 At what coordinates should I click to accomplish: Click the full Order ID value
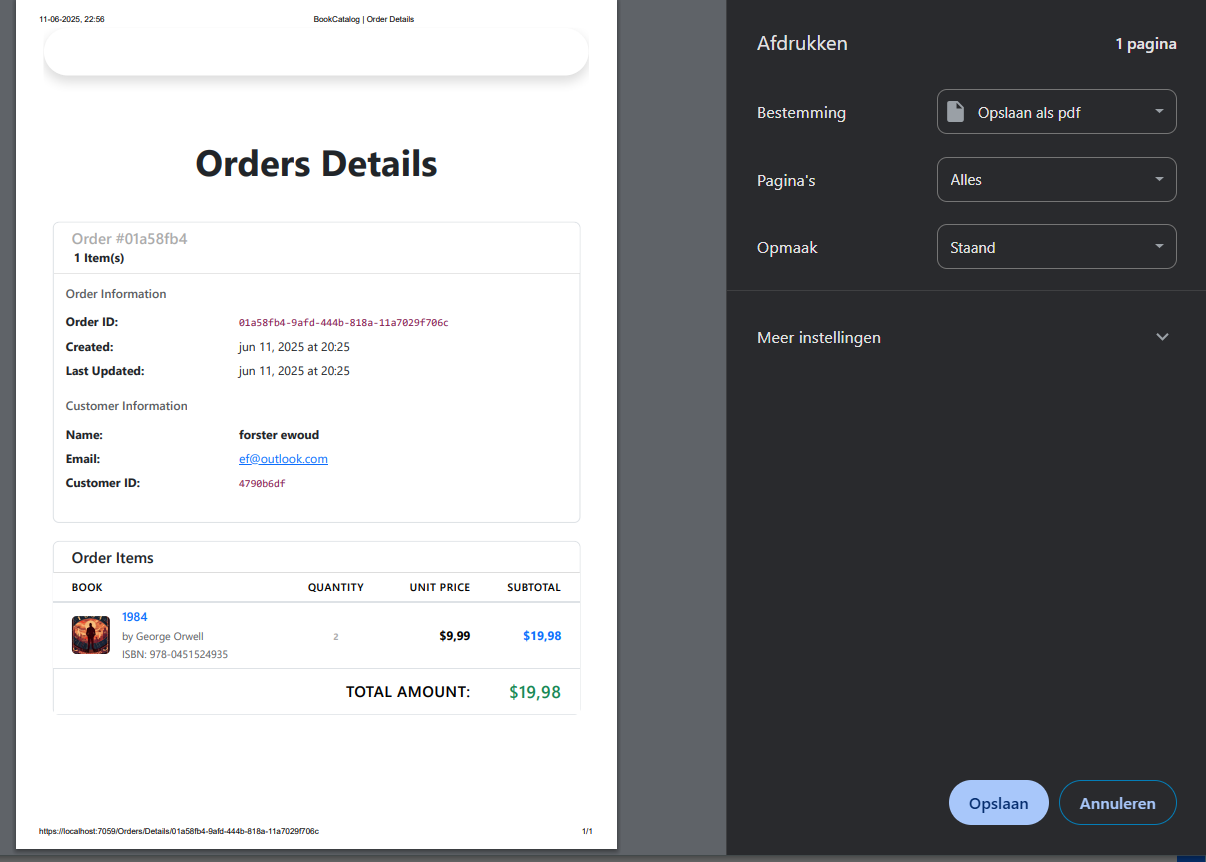point(343,323)
